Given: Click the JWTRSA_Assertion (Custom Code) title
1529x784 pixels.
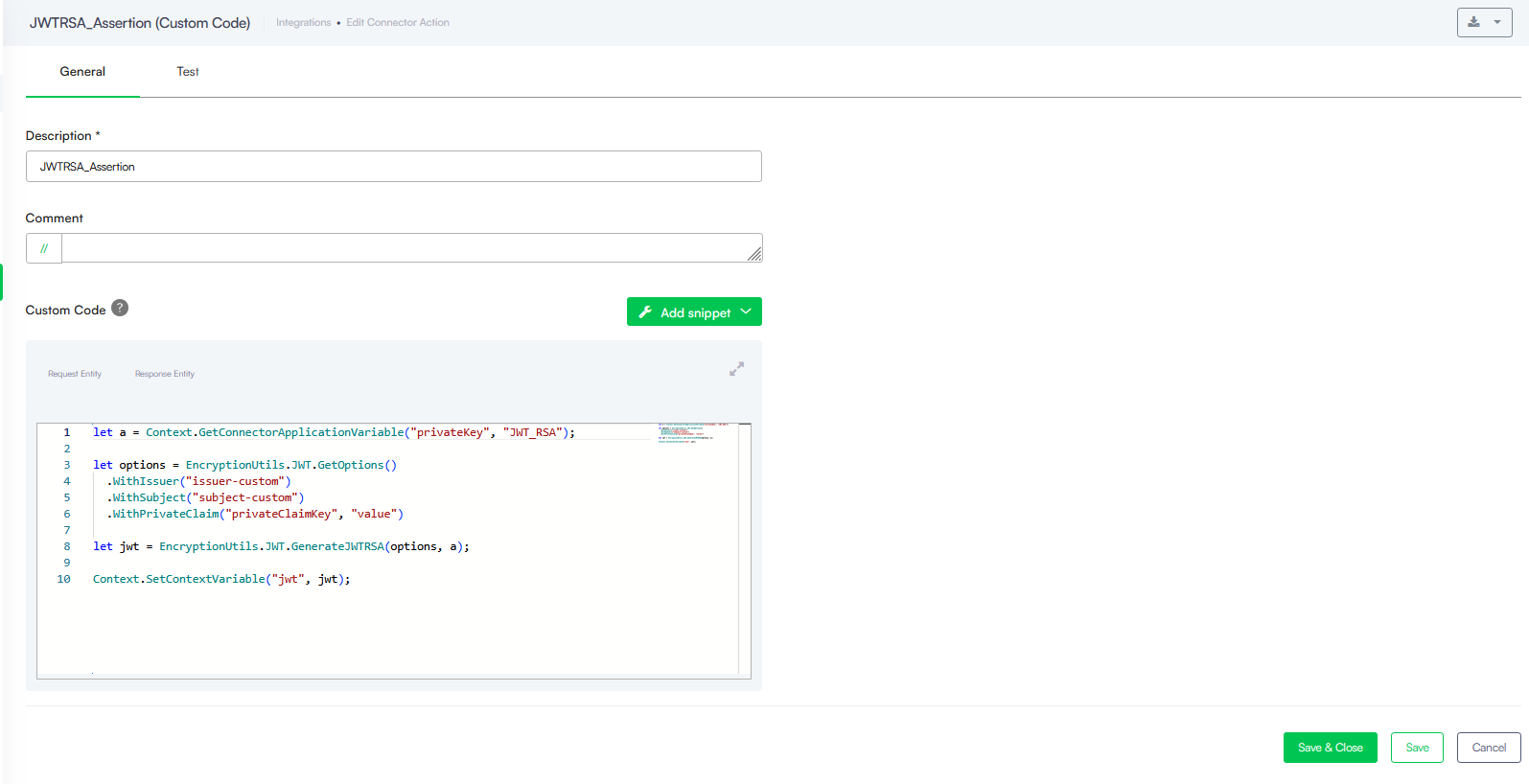Looking at the screenshot, I should point(140,22).
